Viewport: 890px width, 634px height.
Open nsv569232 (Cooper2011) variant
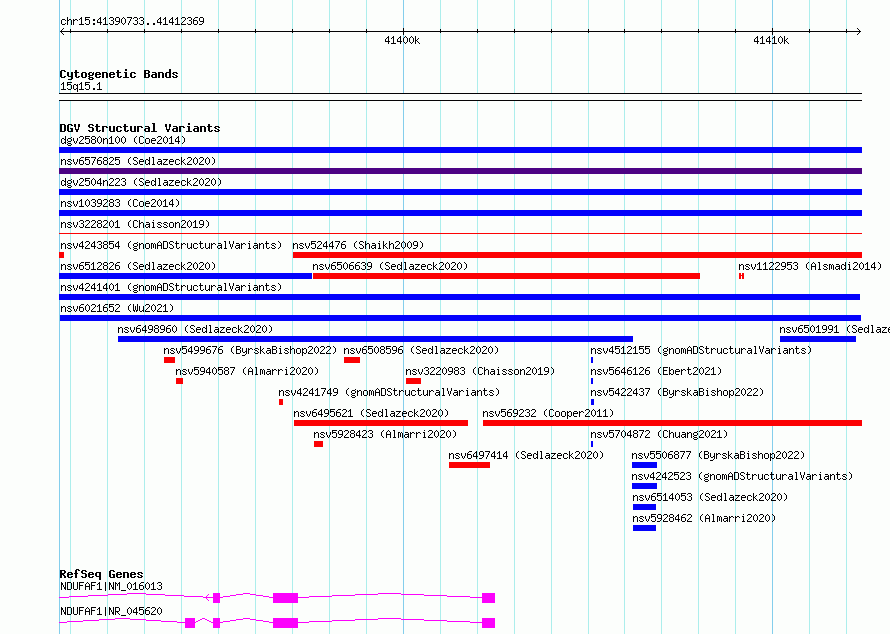(x=548, y=413)
